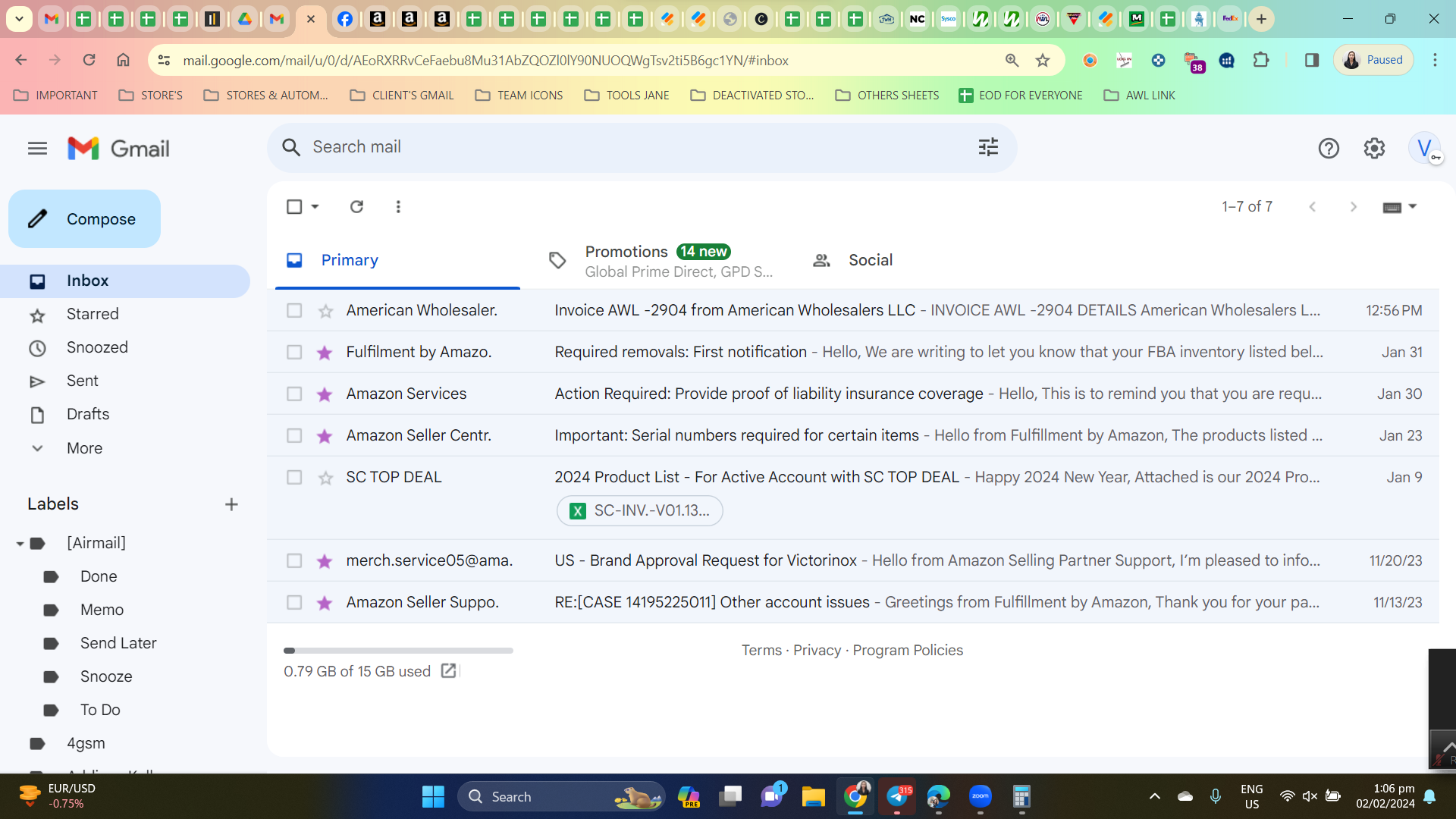Screen dimensions: 1456x819
Task: Open the Done label
Action: coord(99,576)
